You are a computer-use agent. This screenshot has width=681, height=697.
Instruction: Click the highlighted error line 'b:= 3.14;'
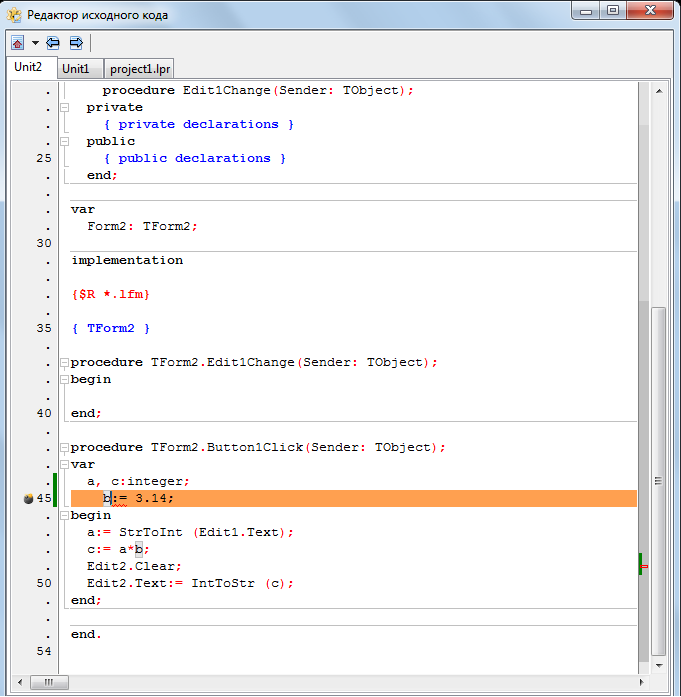tap(139, 498)
